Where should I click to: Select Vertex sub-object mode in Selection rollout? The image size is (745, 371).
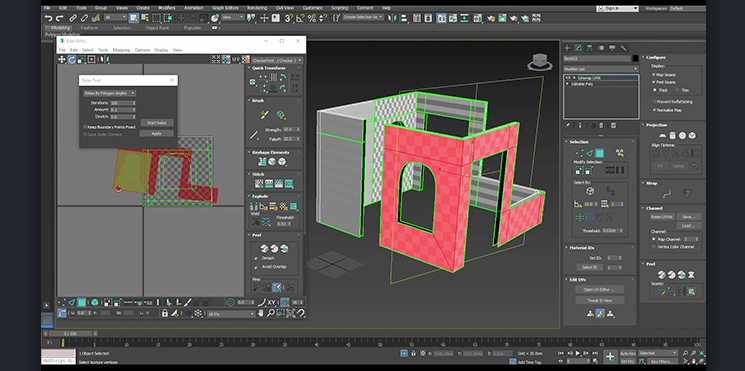tap(580, 153)
